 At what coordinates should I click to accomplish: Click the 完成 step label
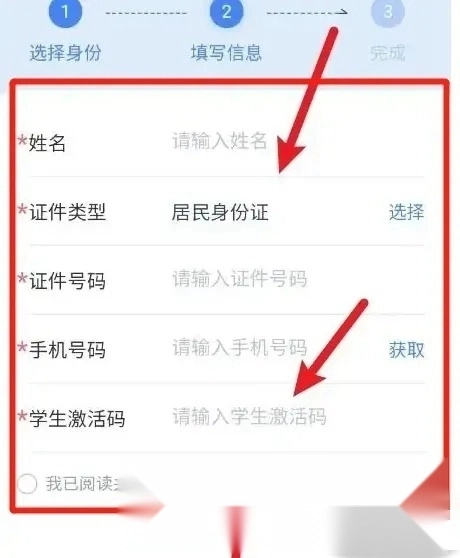tap(388, 53)
